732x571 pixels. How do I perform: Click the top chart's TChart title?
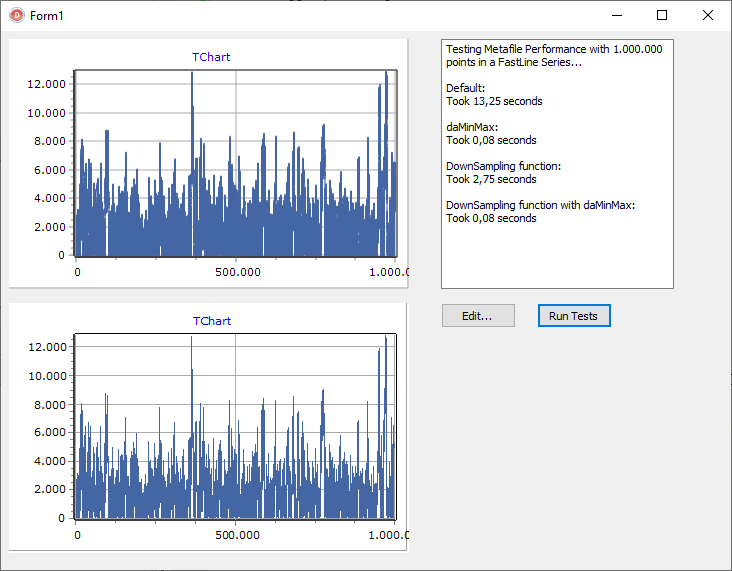point(211,57)
